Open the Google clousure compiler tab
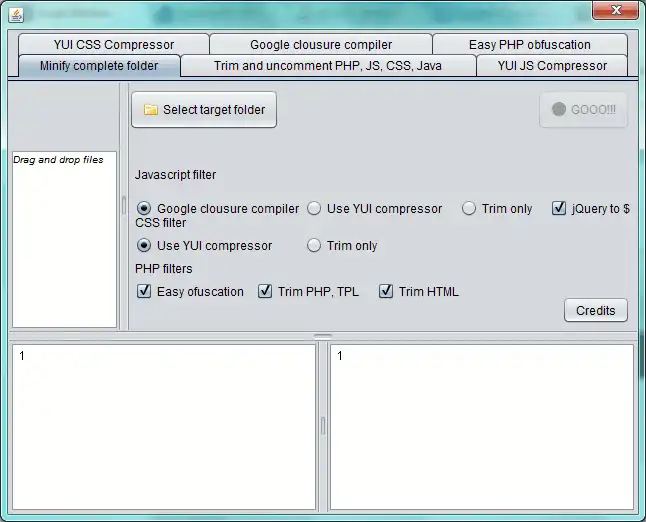This screenshot has height=522, width=646. 321,44
